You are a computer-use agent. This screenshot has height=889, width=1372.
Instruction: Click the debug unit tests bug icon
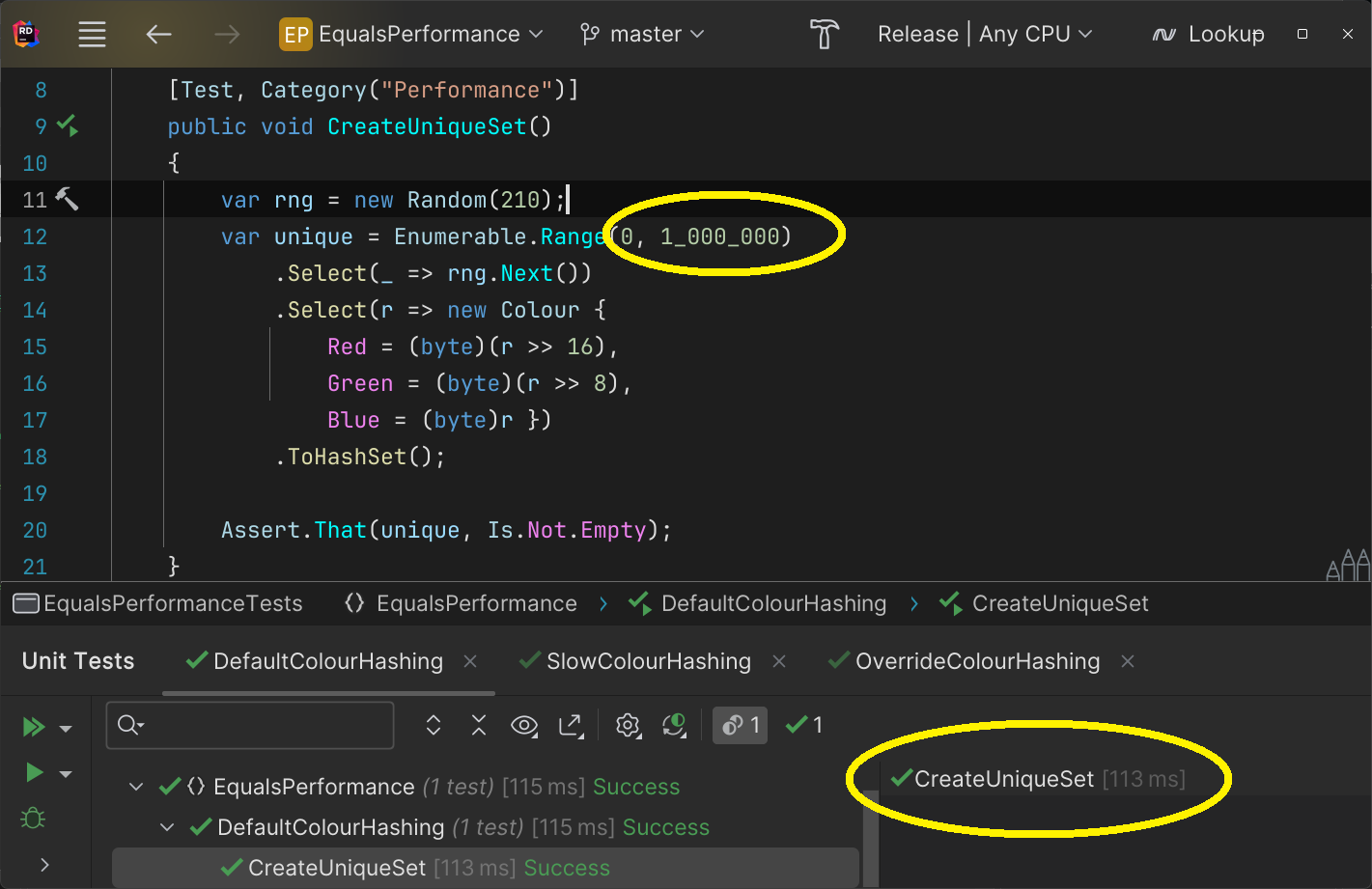[33, 819]
